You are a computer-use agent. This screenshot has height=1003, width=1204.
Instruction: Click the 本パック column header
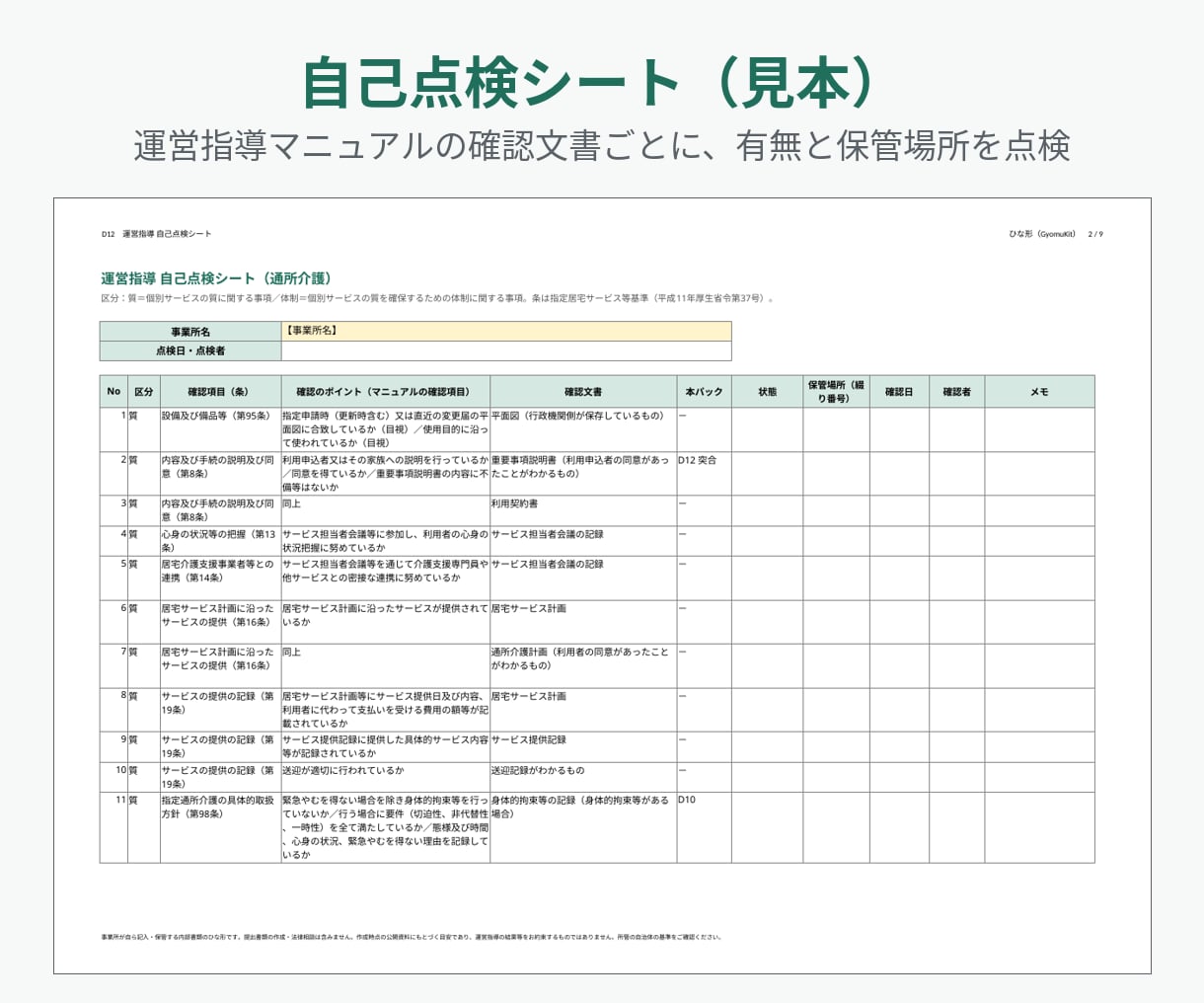tap(704, 391)
